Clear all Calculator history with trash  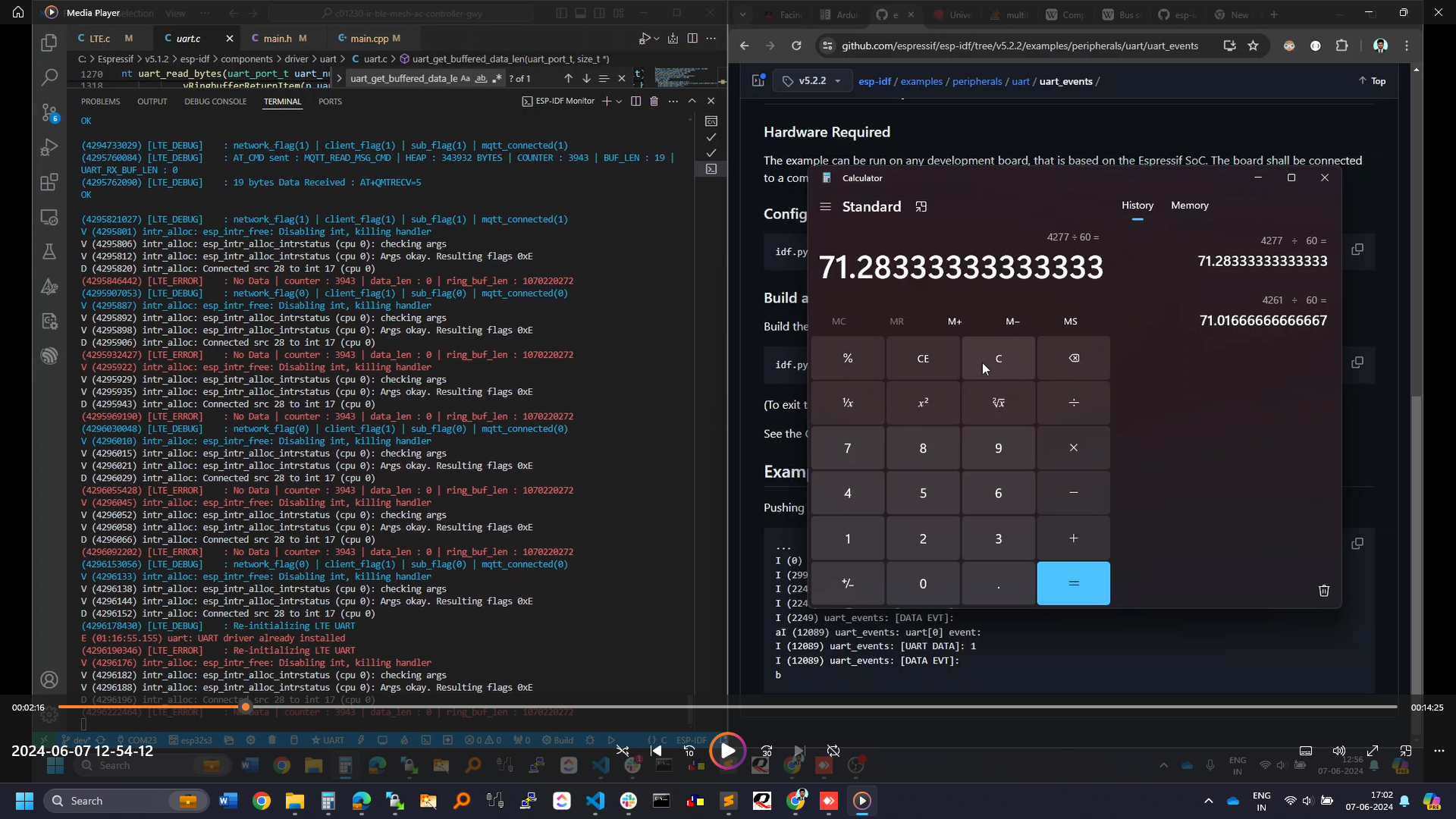pyautogui.click(x=1324, y=591)
